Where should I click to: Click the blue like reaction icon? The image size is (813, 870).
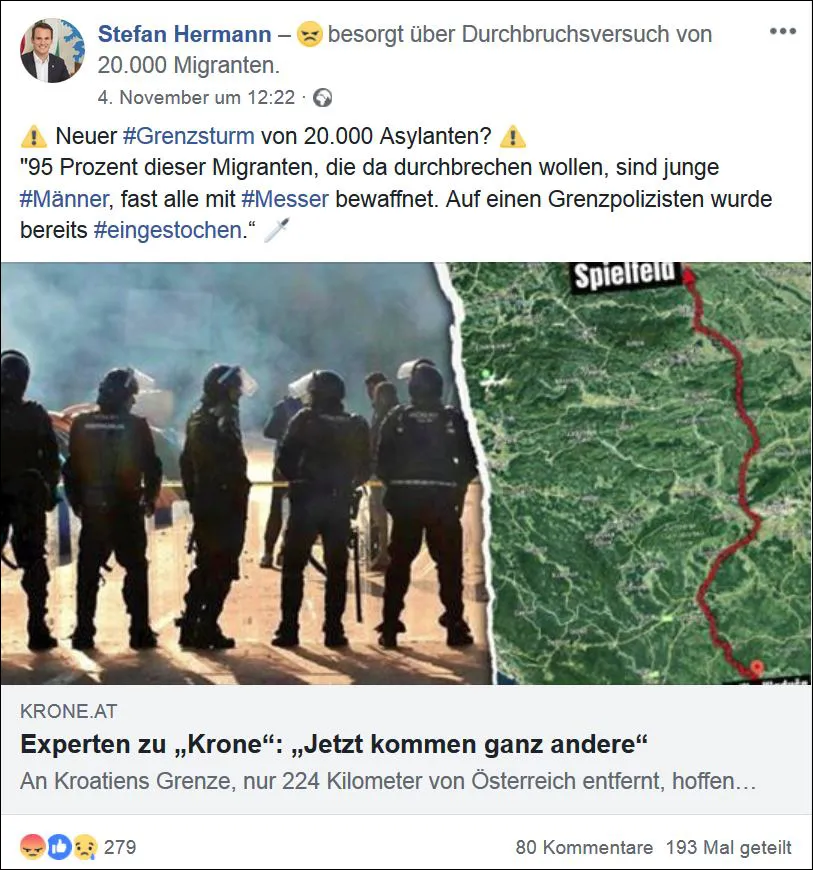tap(59, 847)
